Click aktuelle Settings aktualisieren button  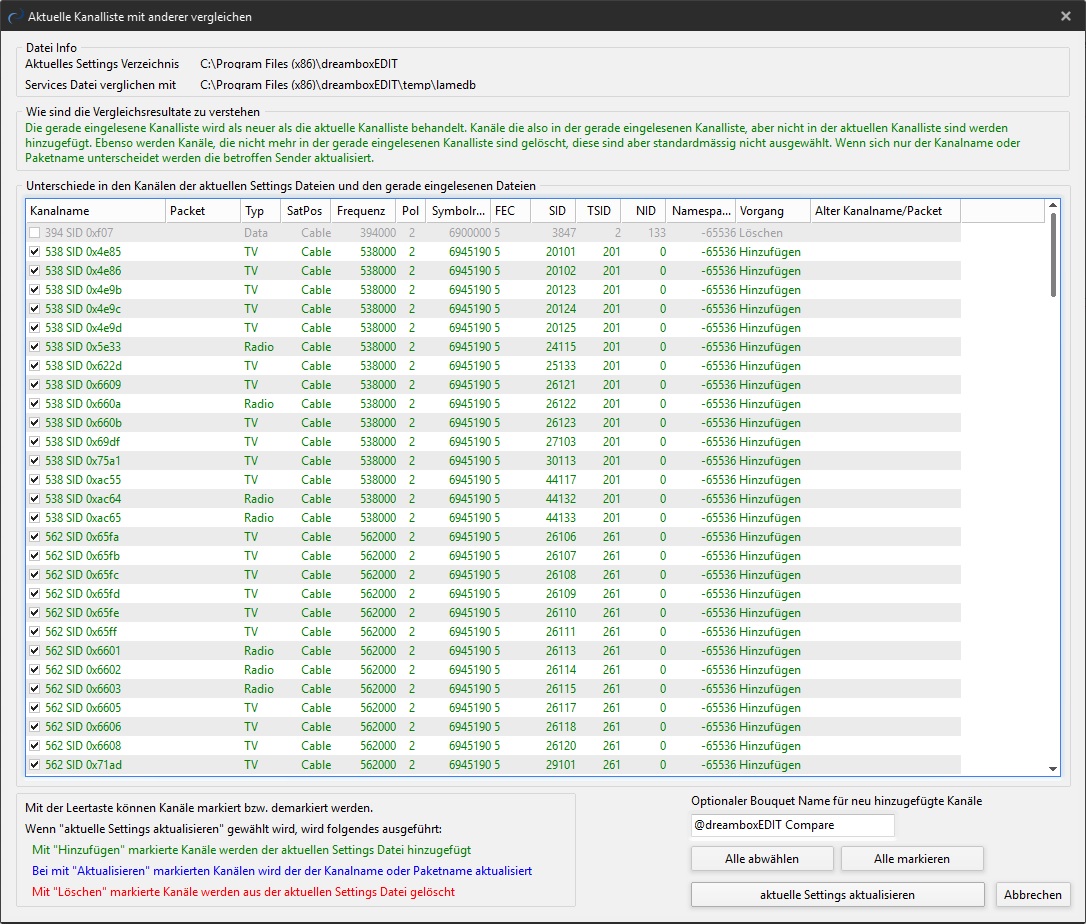pyautogui.click(x=837, y=895)
